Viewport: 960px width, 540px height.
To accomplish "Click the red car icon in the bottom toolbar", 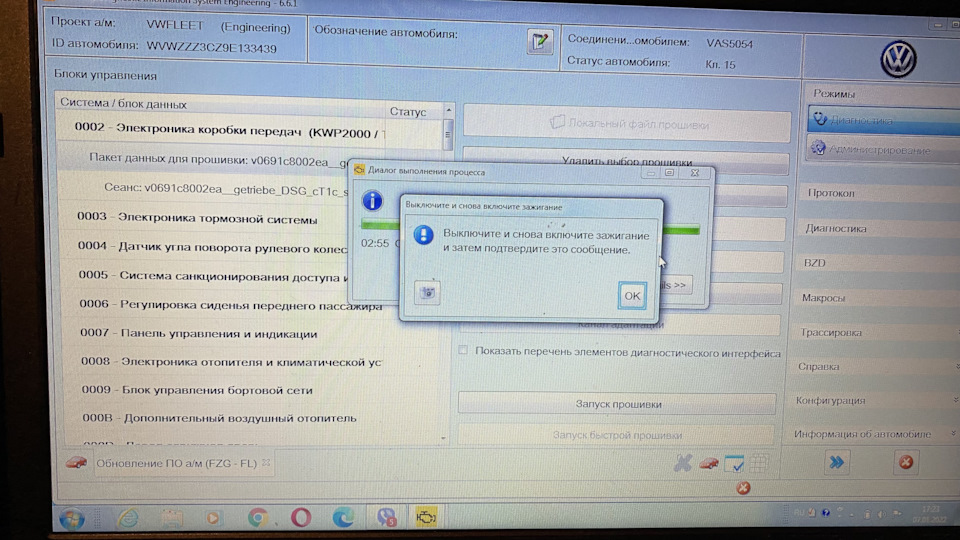I will coord(708,463).
